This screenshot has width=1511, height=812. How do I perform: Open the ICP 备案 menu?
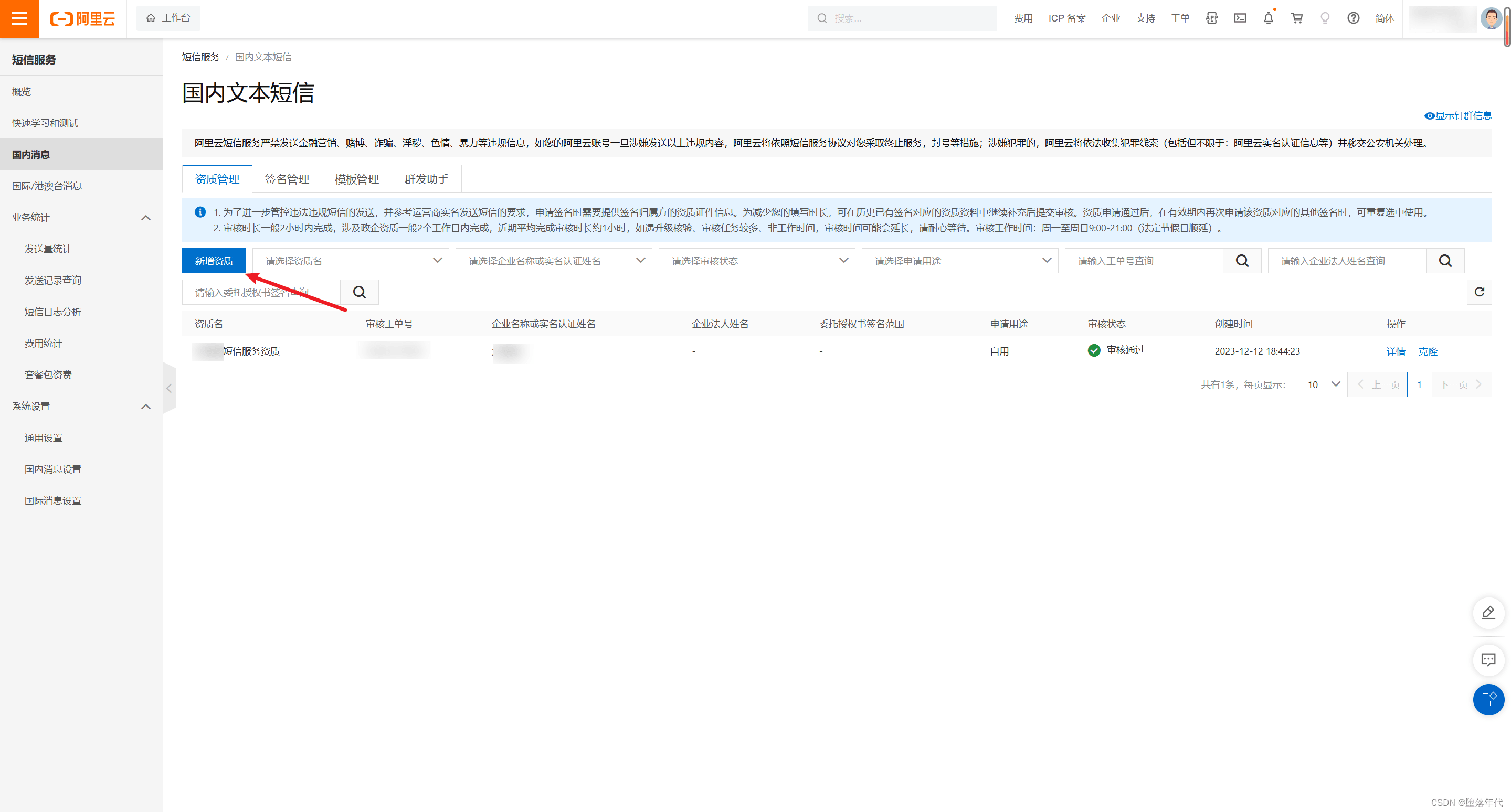coord(1067,18)
